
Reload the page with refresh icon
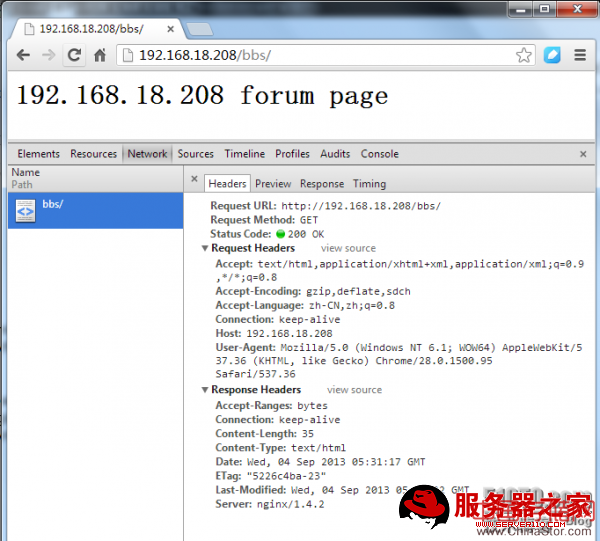[74, 56]
